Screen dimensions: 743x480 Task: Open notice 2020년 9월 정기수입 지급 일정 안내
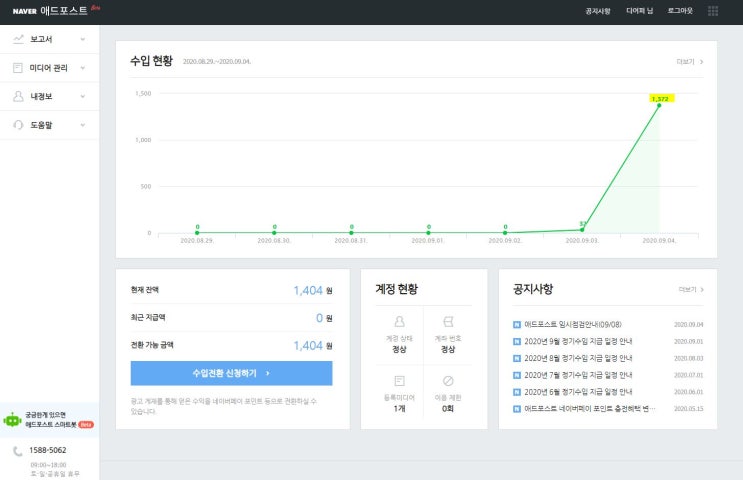tap(578, 341)
